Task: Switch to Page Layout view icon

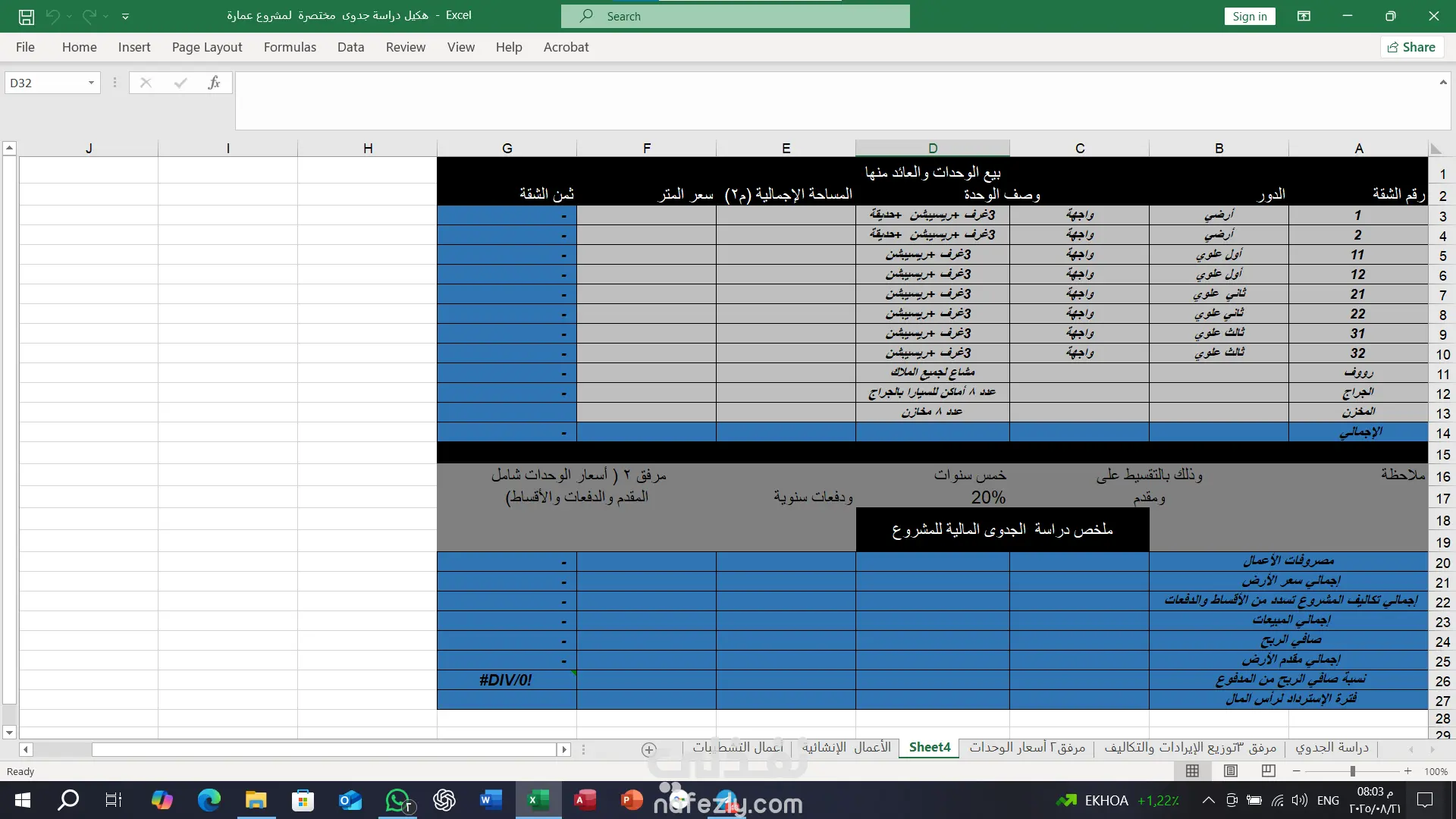Action: click(x=1231, y=770)
